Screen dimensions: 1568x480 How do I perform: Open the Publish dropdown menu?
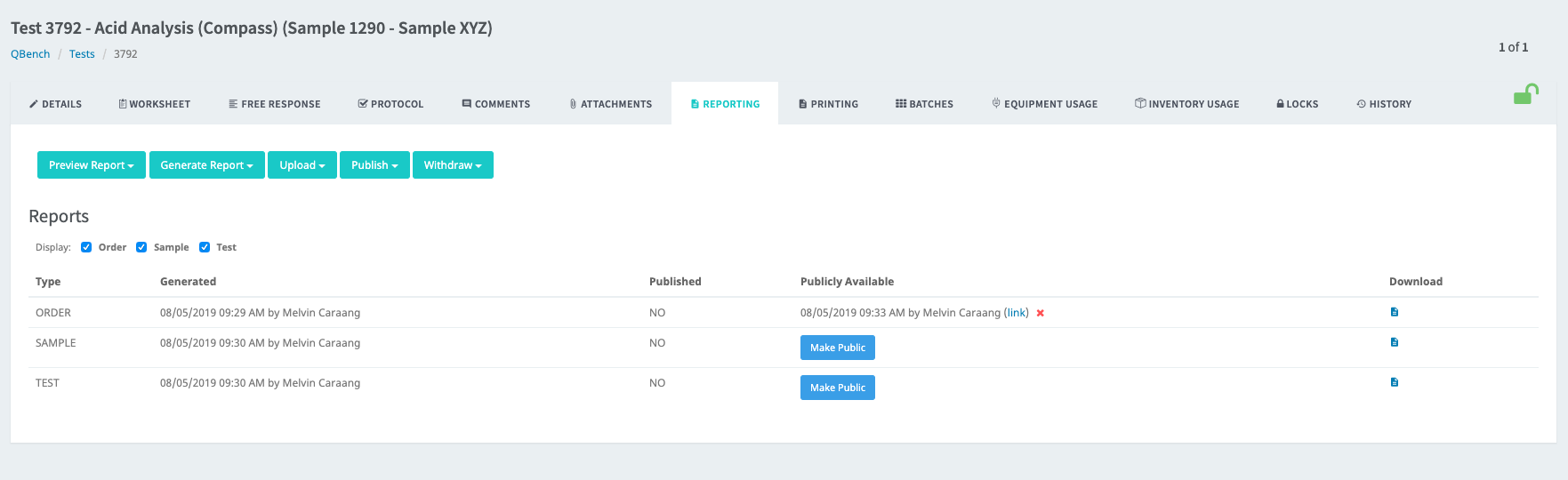(x=374, y=165)
